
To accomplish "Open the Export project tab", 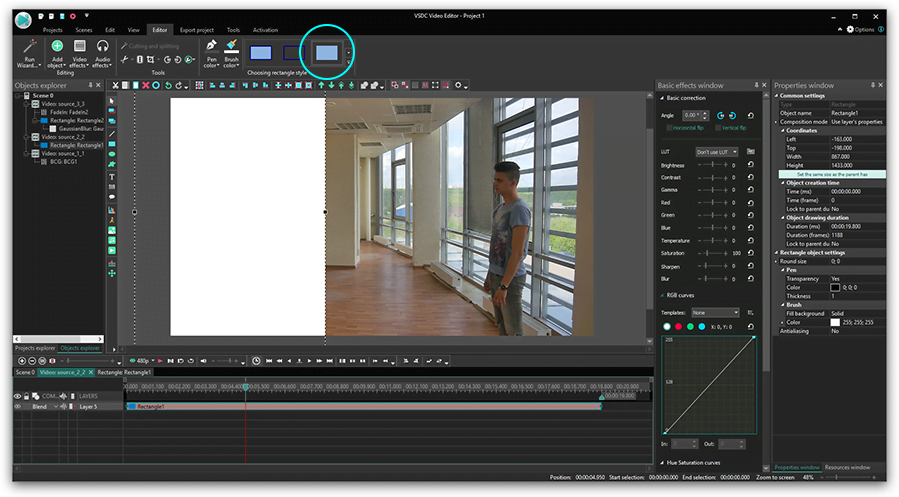I will point(197,30).
